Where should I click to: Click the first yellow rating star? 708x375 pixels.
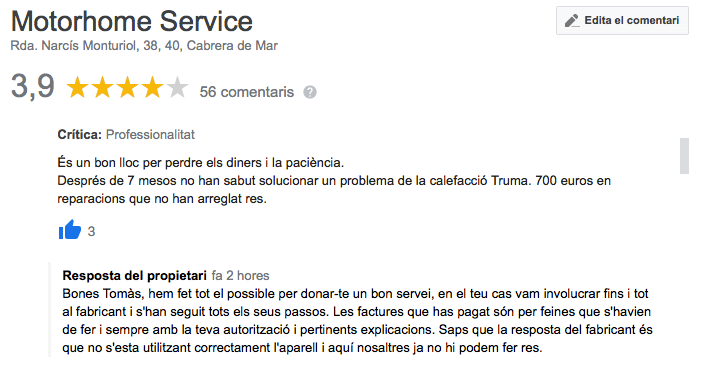(78, 87)
